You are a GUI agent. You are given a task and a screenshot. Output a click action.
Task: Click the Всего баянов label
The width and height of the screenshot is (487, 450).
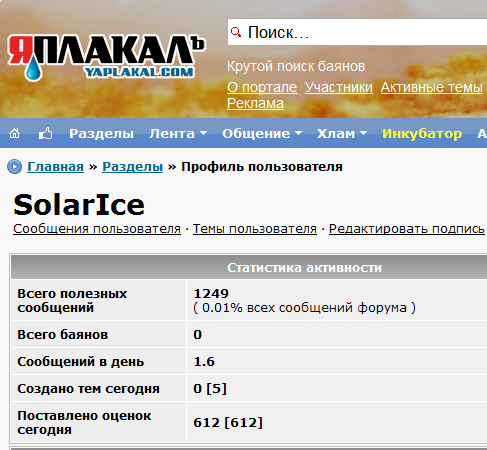tap(63, 334)
